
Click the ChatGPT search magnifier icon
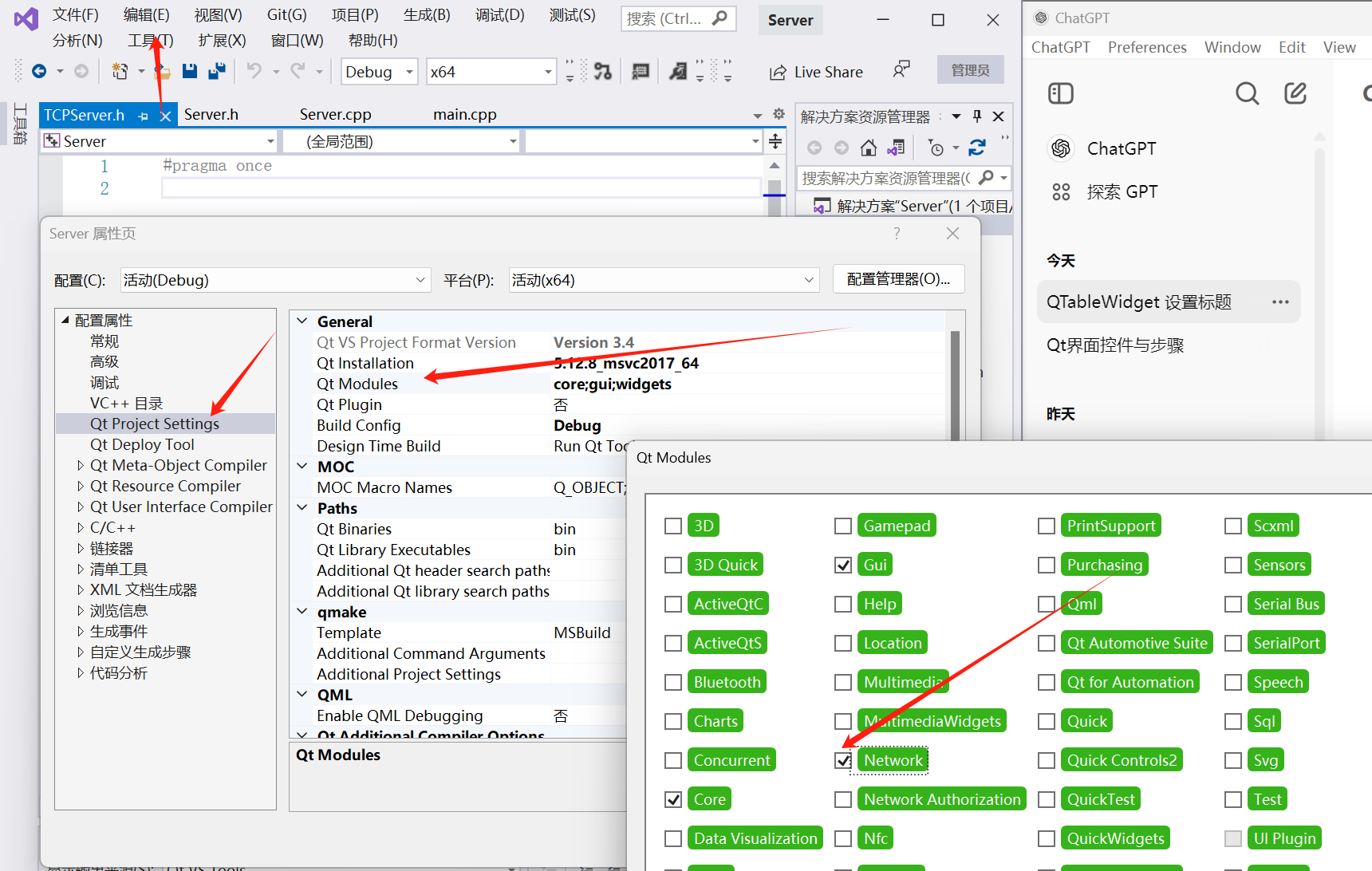pyautogui.click(x=1247, y=93)
